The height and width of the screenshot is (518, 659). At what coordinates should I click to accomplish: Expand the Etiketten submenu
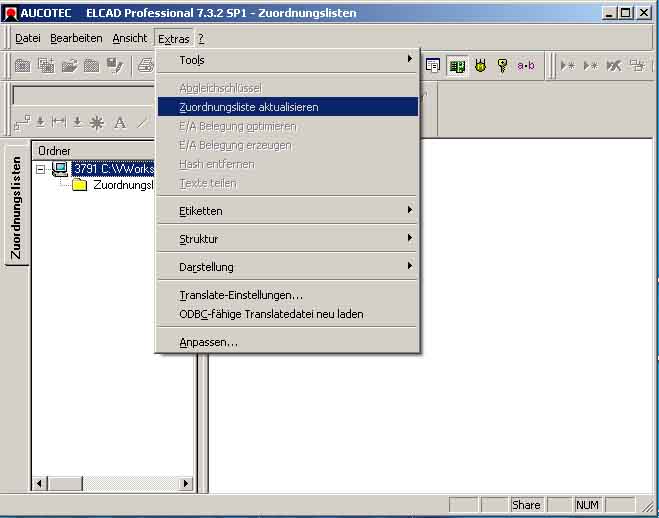point(288,211)
